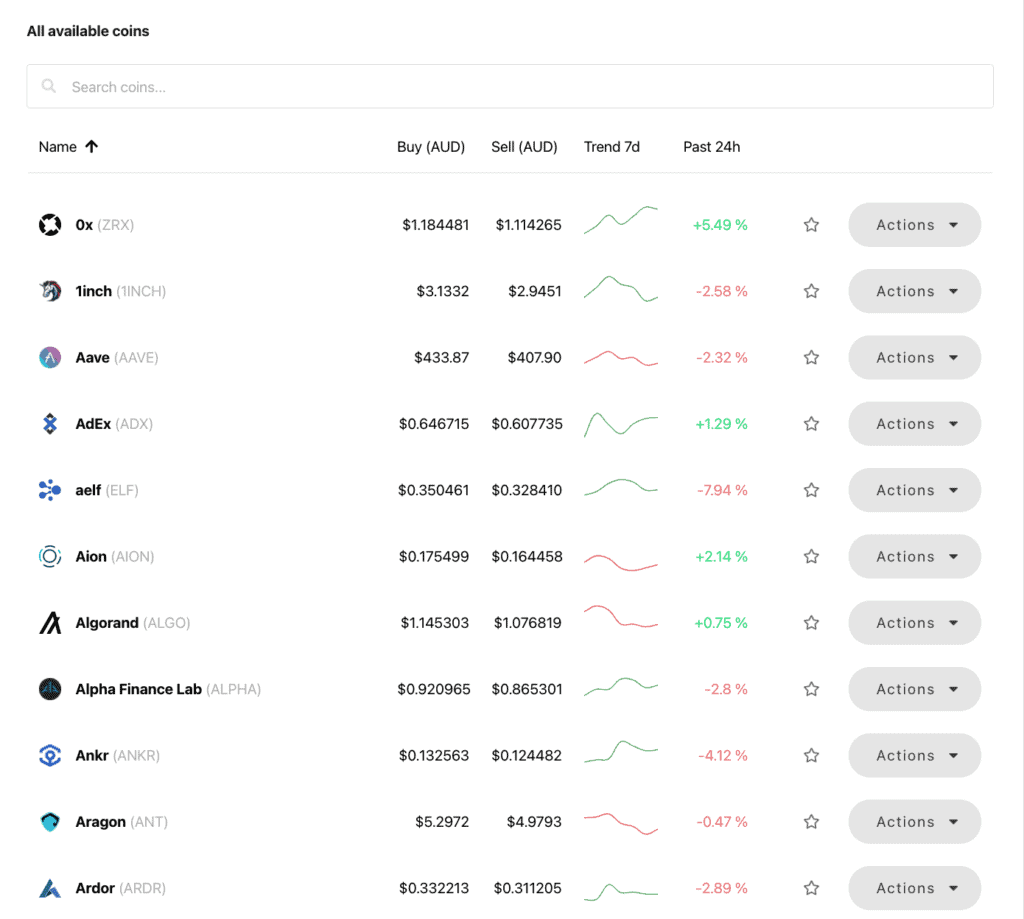Toggle favorite star for Aion
1024x919 pixels.
click(811, 556)
